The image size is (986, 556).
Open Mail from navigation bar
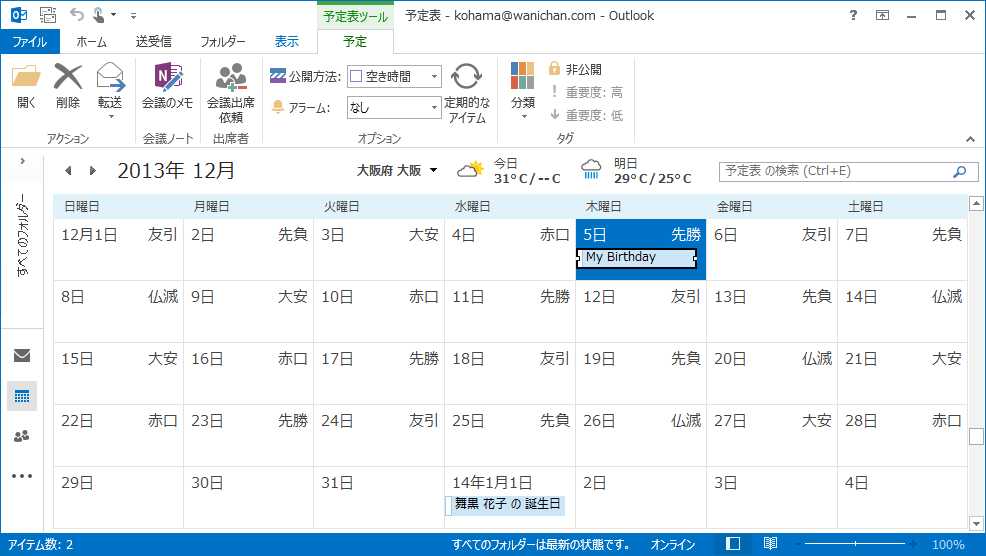[22, 356]
